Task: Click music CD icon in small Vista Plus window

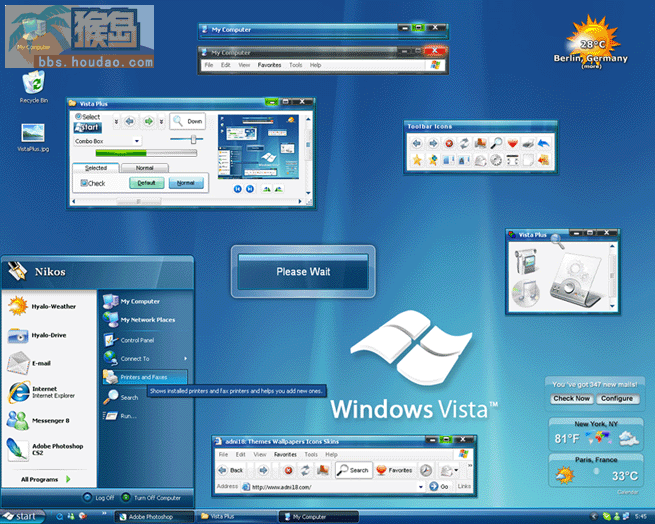Action: [x=526, y=293]
